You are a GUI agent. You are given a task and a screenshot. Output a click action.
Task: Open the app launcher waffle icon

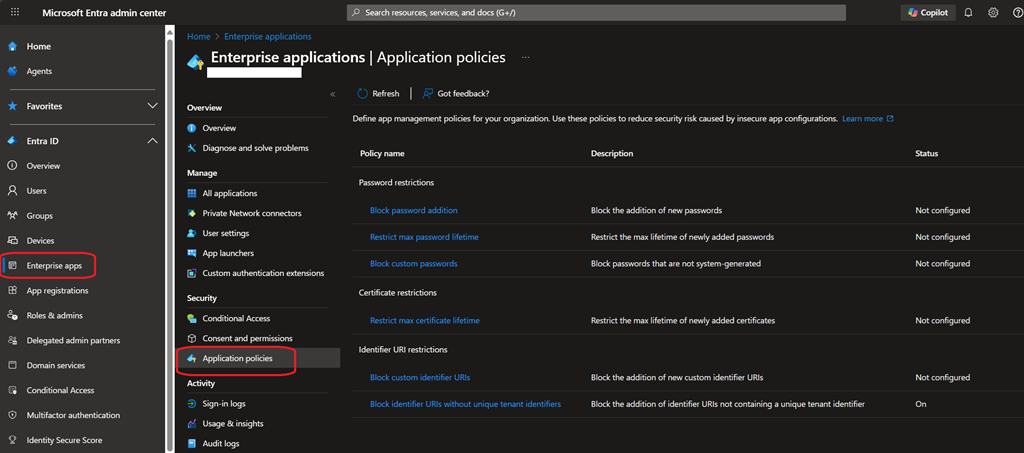coord(15,12)
